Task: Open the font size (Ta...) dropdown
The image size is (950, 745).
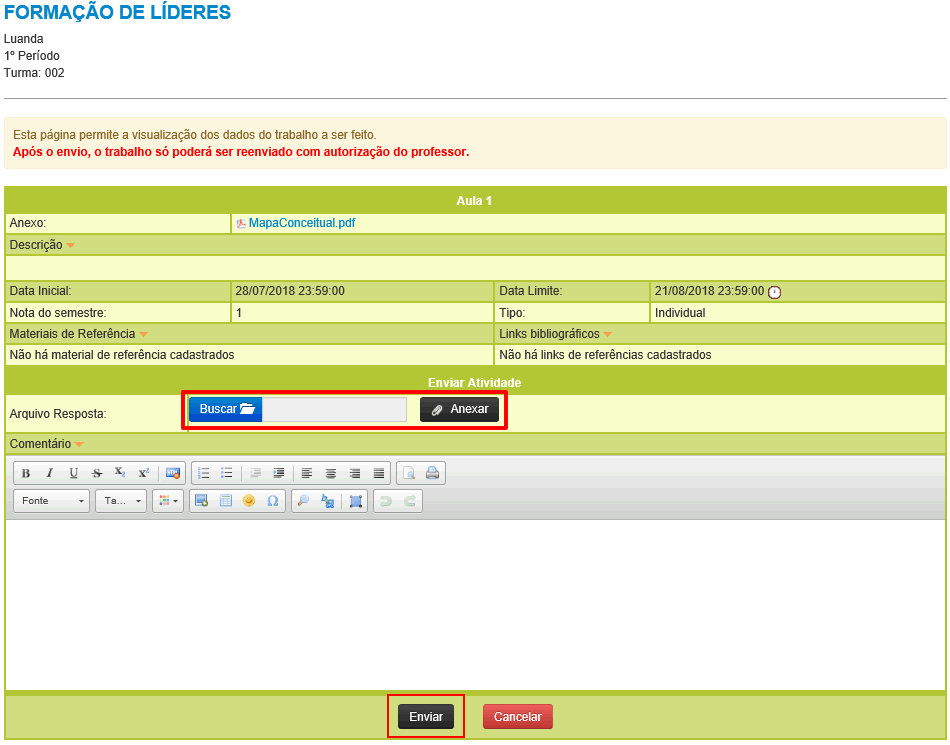Action: [121, 501]
